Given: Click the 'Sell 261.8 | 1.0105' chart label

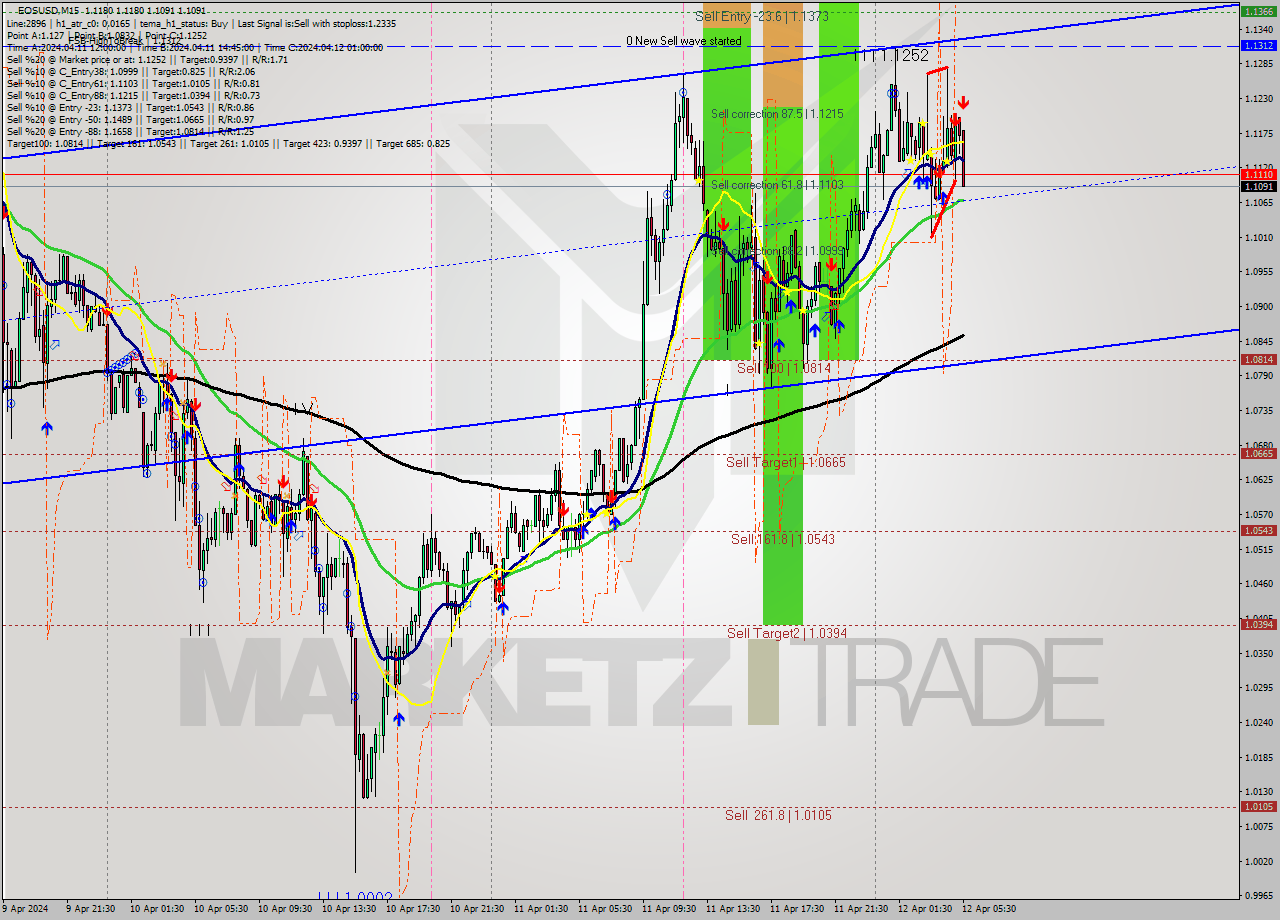Looking at the screenshot, I should [x=778, y=815].
